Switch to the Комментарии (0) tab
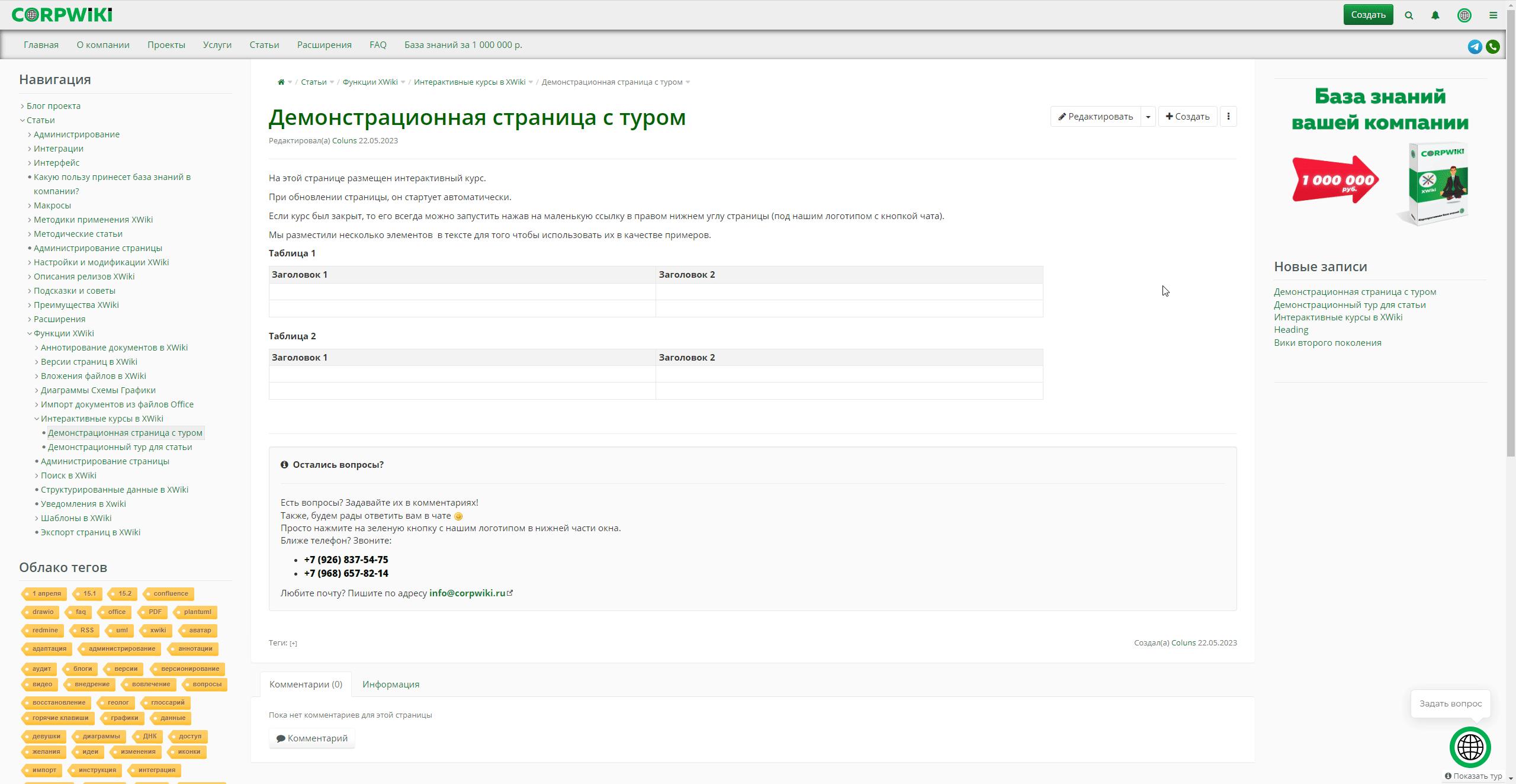Screen dimensions: 1516x784 pyautogui.click(x=306, y=685)
